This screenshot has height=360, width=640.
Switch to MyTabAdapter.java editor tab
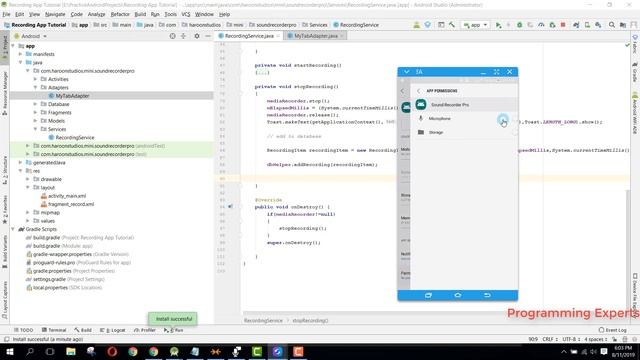[x=315, y=36]
